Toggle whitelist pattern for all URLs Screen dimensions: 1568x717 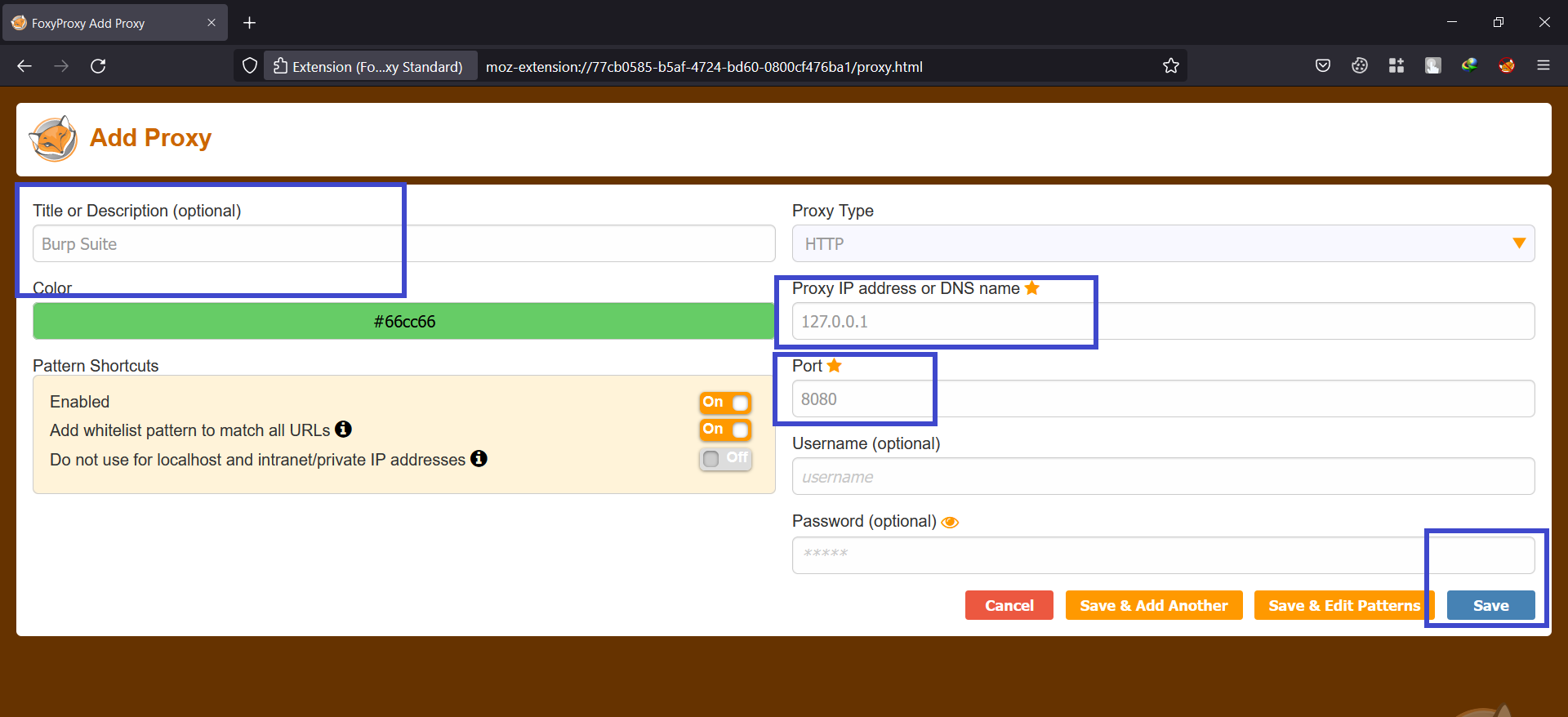[x=725, y=430]
